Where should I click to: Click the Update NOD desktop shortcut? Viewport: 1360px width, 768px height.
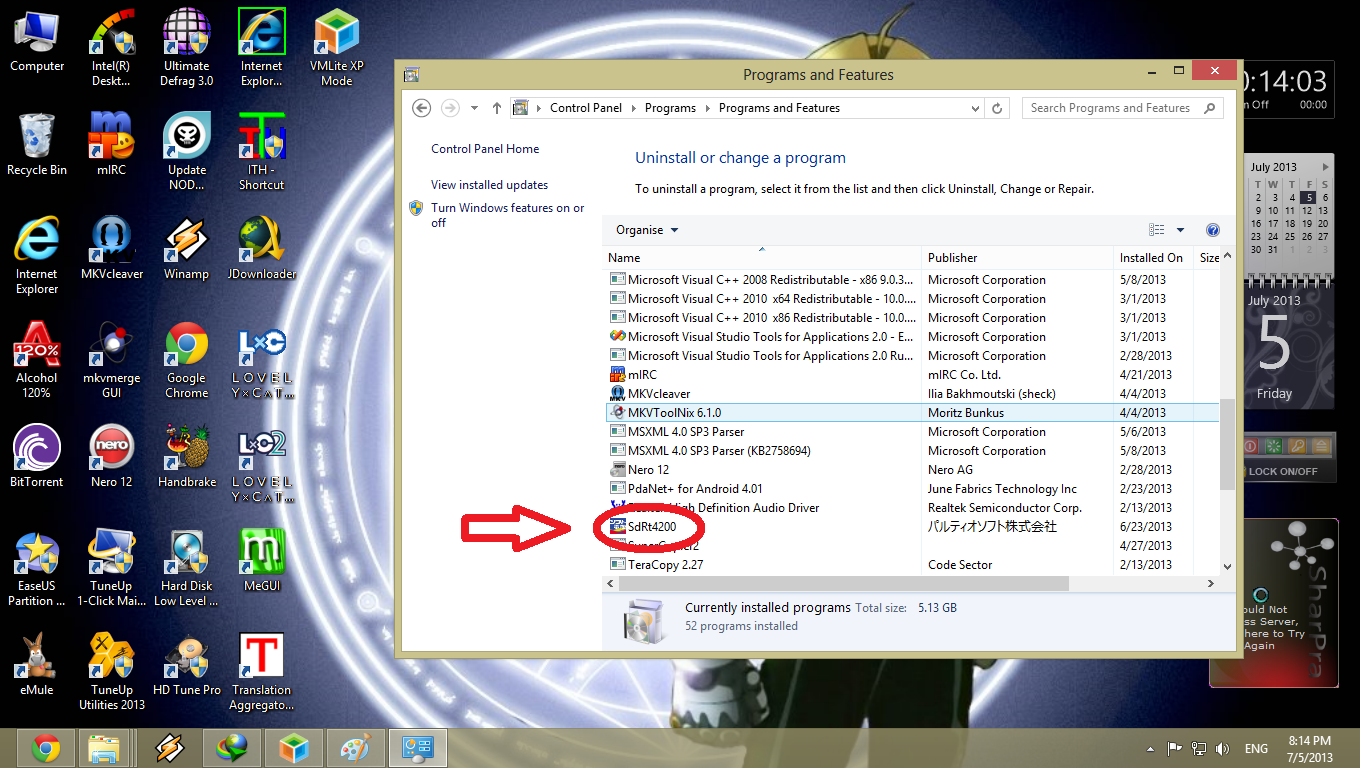[187, 152]
